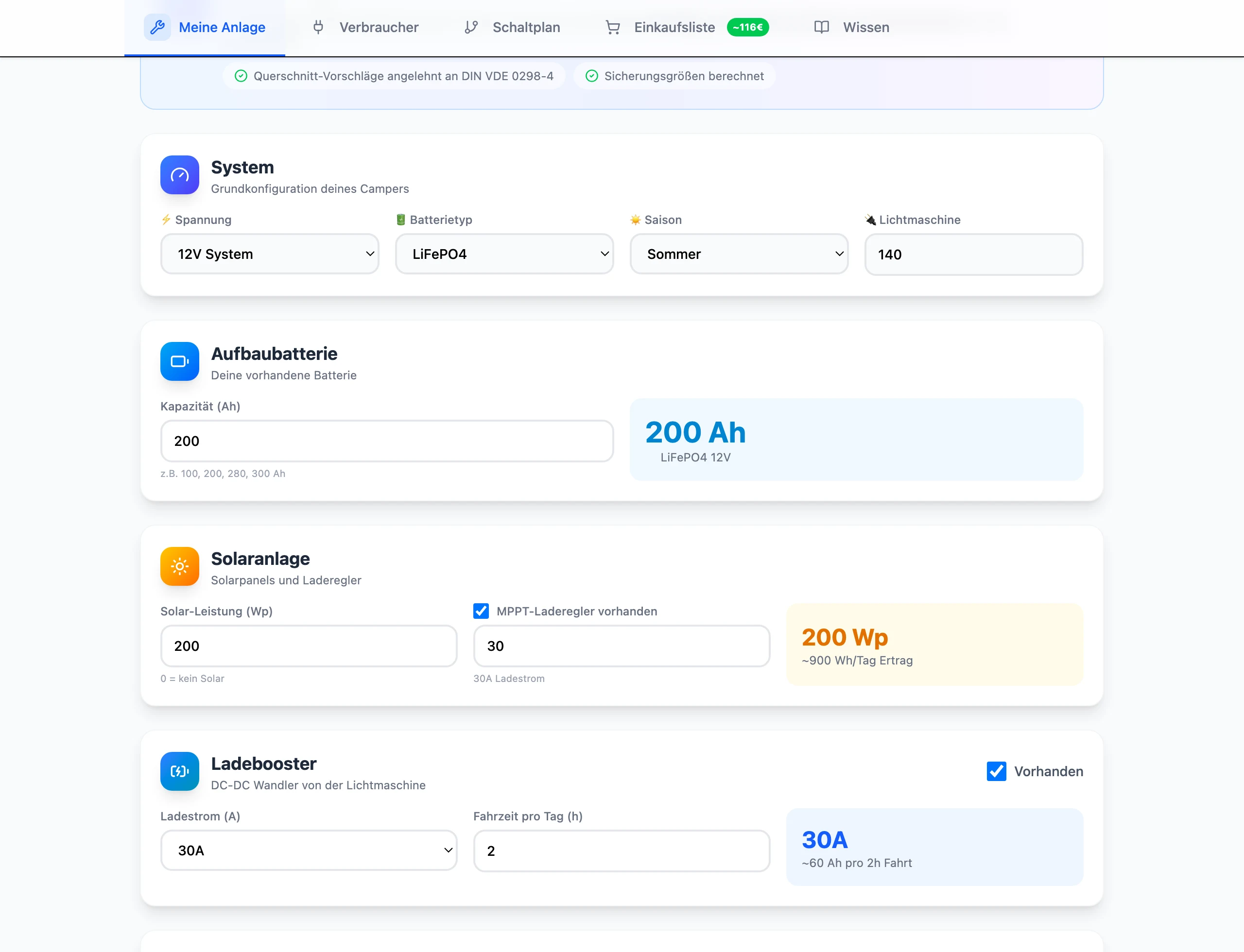
Task: Uncheck MPPT-Laderegler vorhanden checkbox
Action: click(481, 611)
